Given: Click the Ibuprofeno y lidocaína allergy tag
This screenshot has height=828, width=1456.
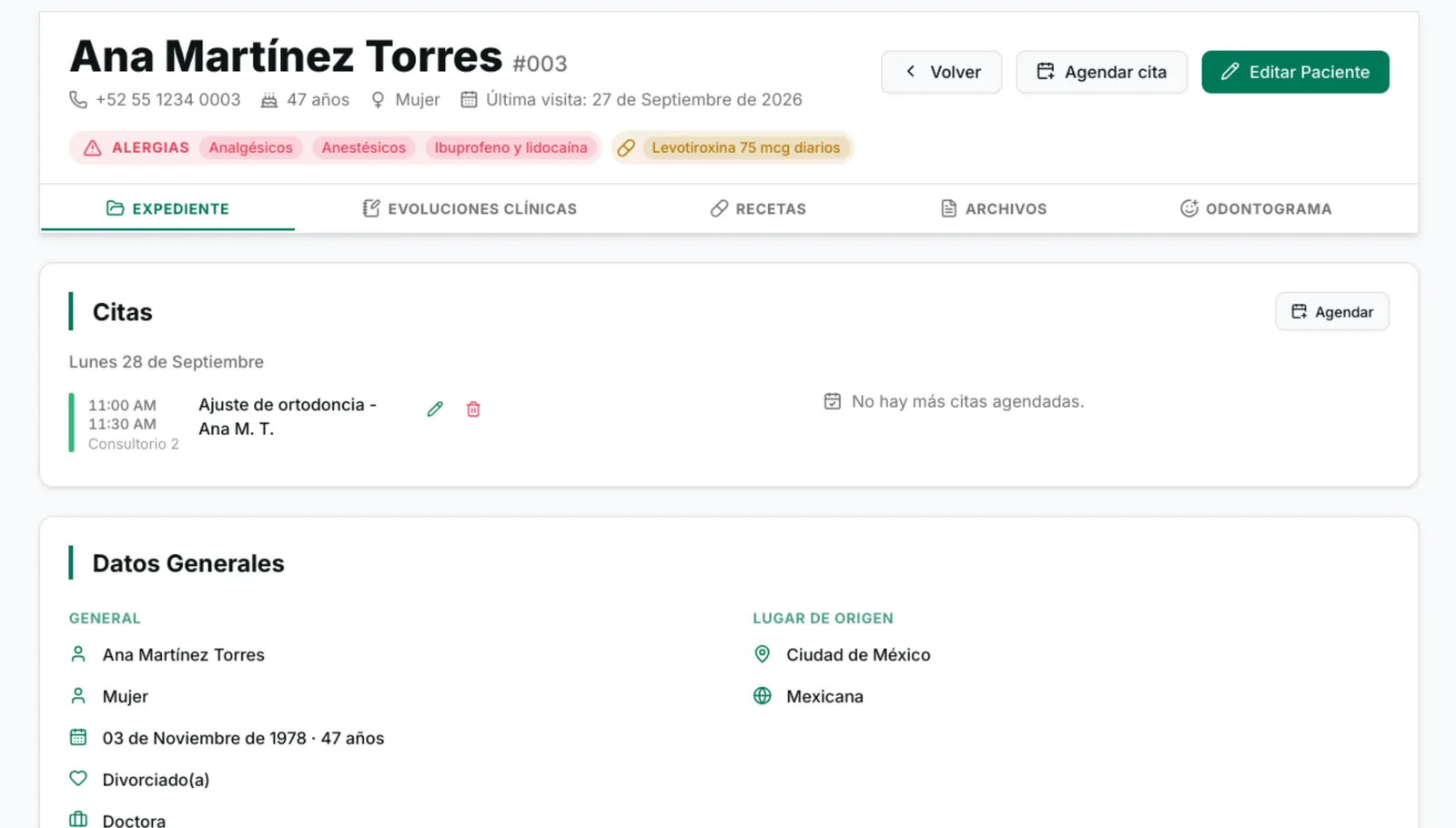Looking at the screenshot, I should [511, 147].
